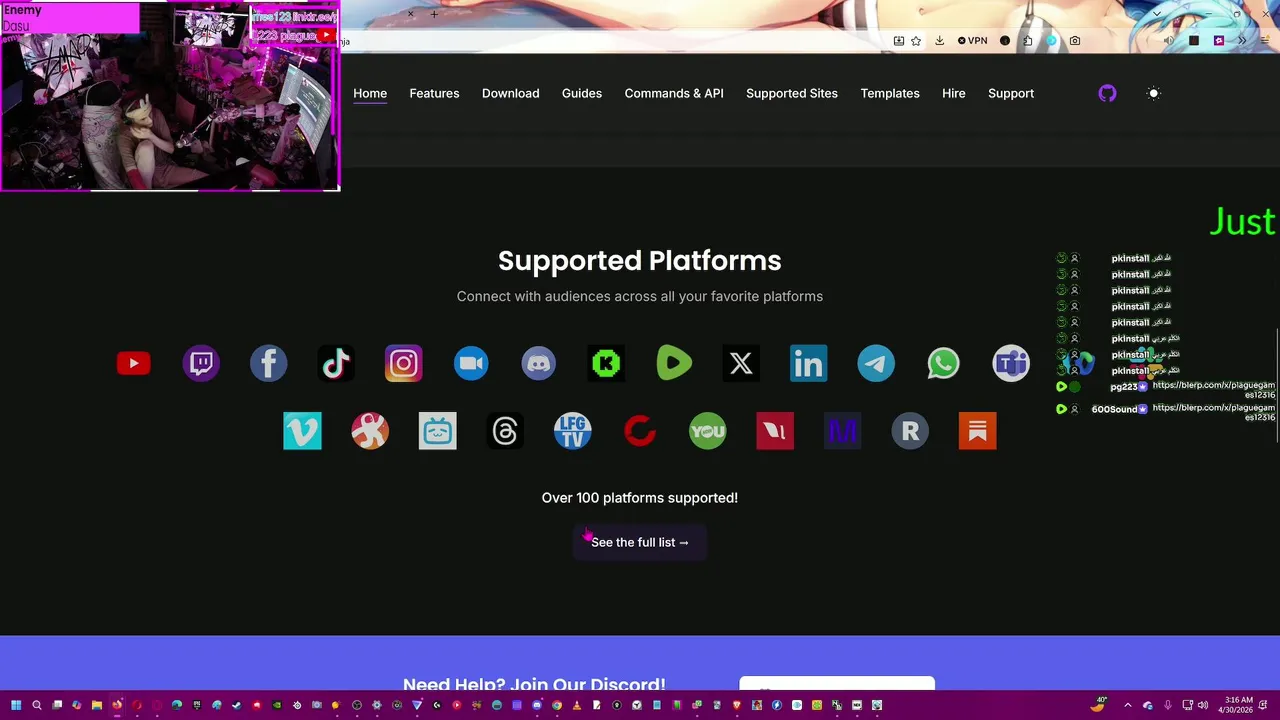Viewport: 1280px width, 720px height.
Task: Click the Zoom platform icon
Action: tap(471, 363)
